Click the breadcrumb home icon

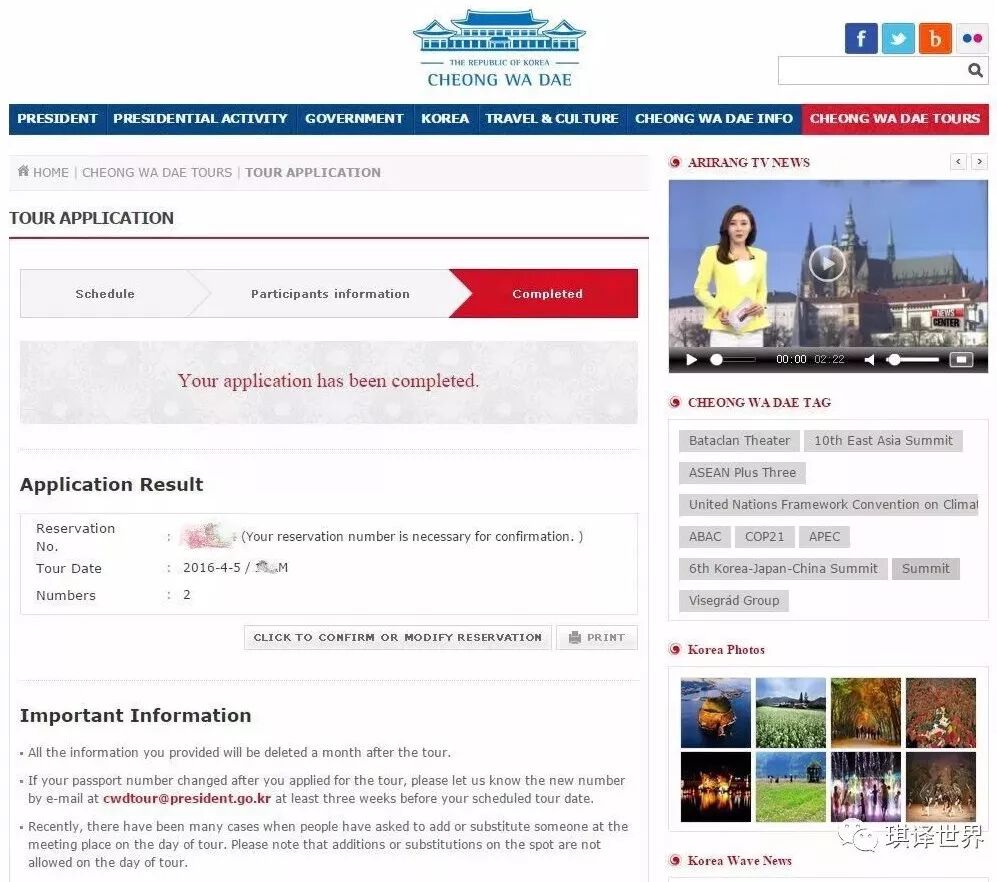click(x=24, y=171)
